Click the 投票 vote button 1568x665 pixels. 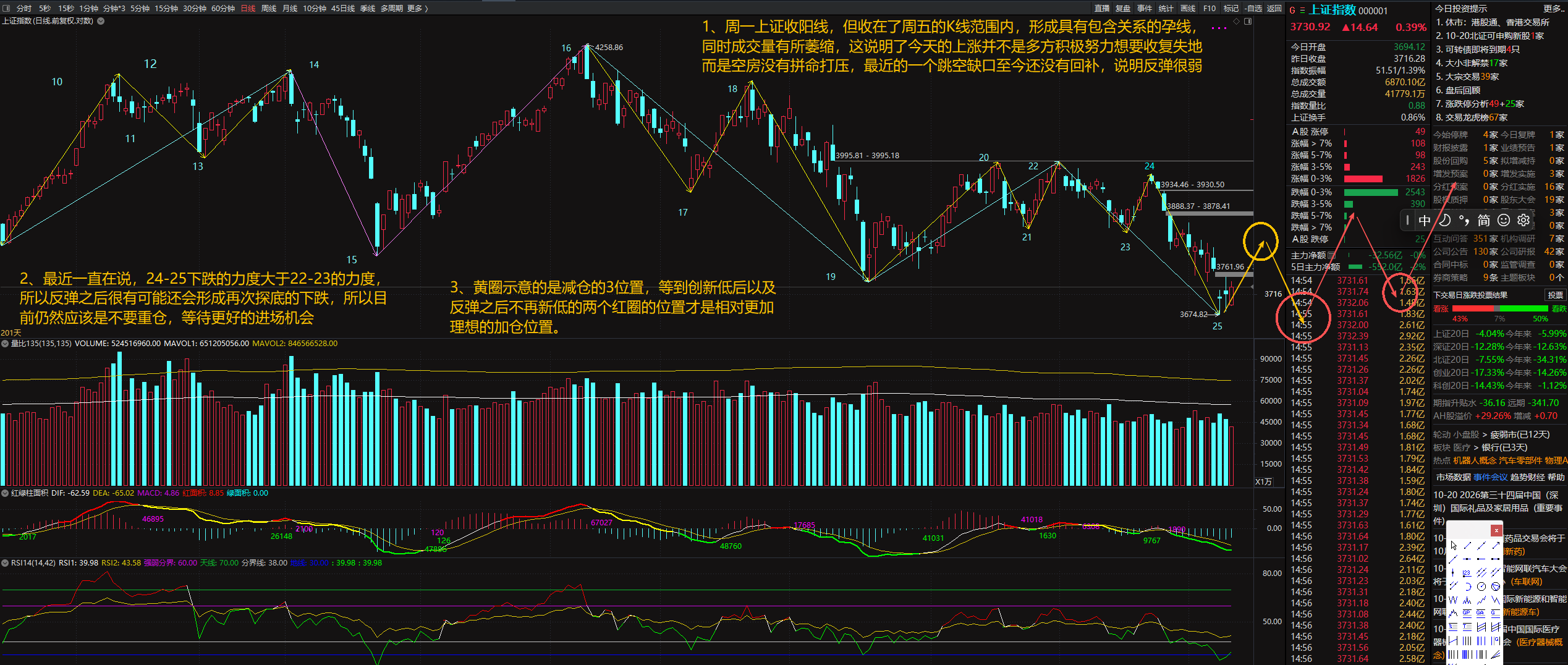click(x=1555, y=295)
